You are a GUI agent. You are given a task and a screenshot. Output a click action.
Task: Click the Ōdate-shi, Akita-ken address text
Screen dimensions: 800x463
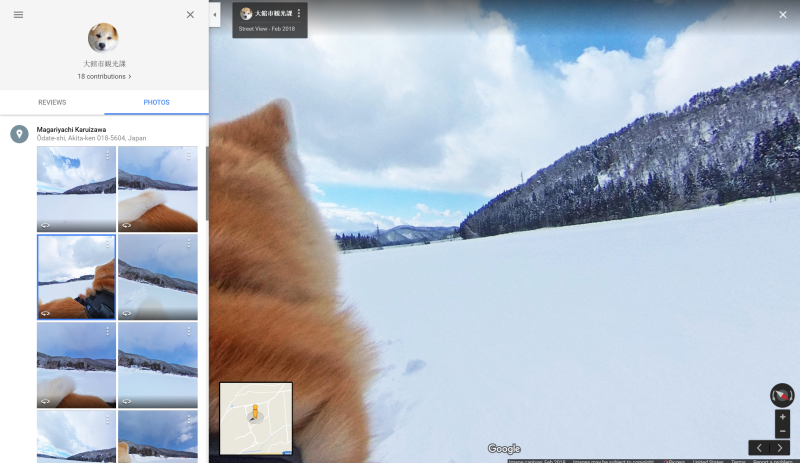point(91,138)
